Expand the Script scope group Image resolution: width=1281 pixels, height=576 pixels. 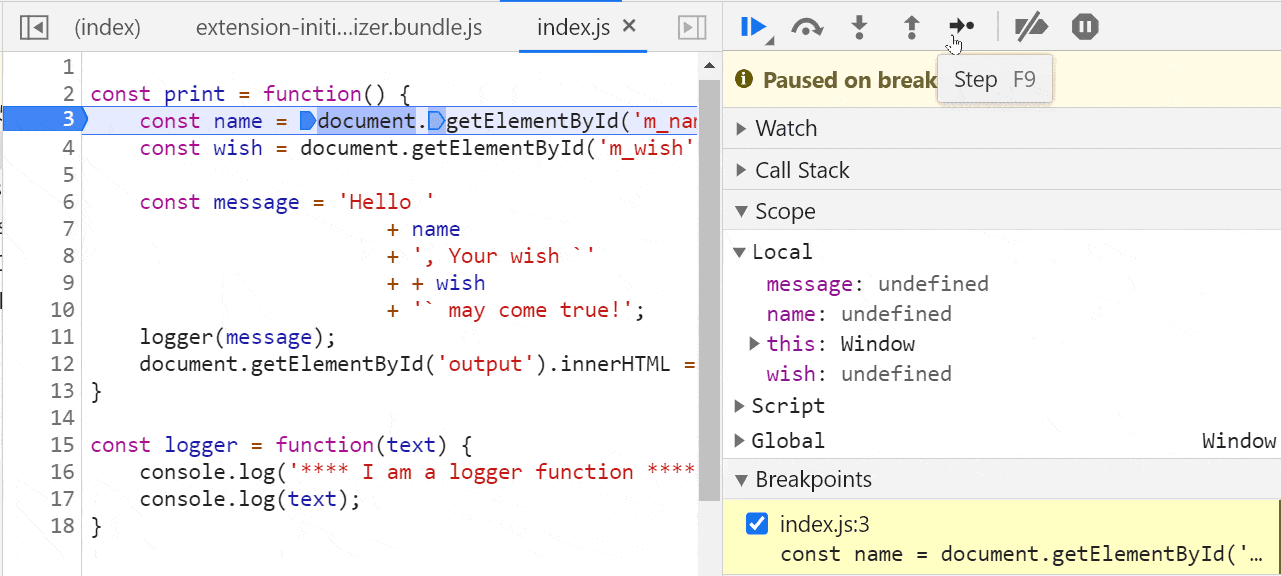pyautogui.click(x=739, y=406)
